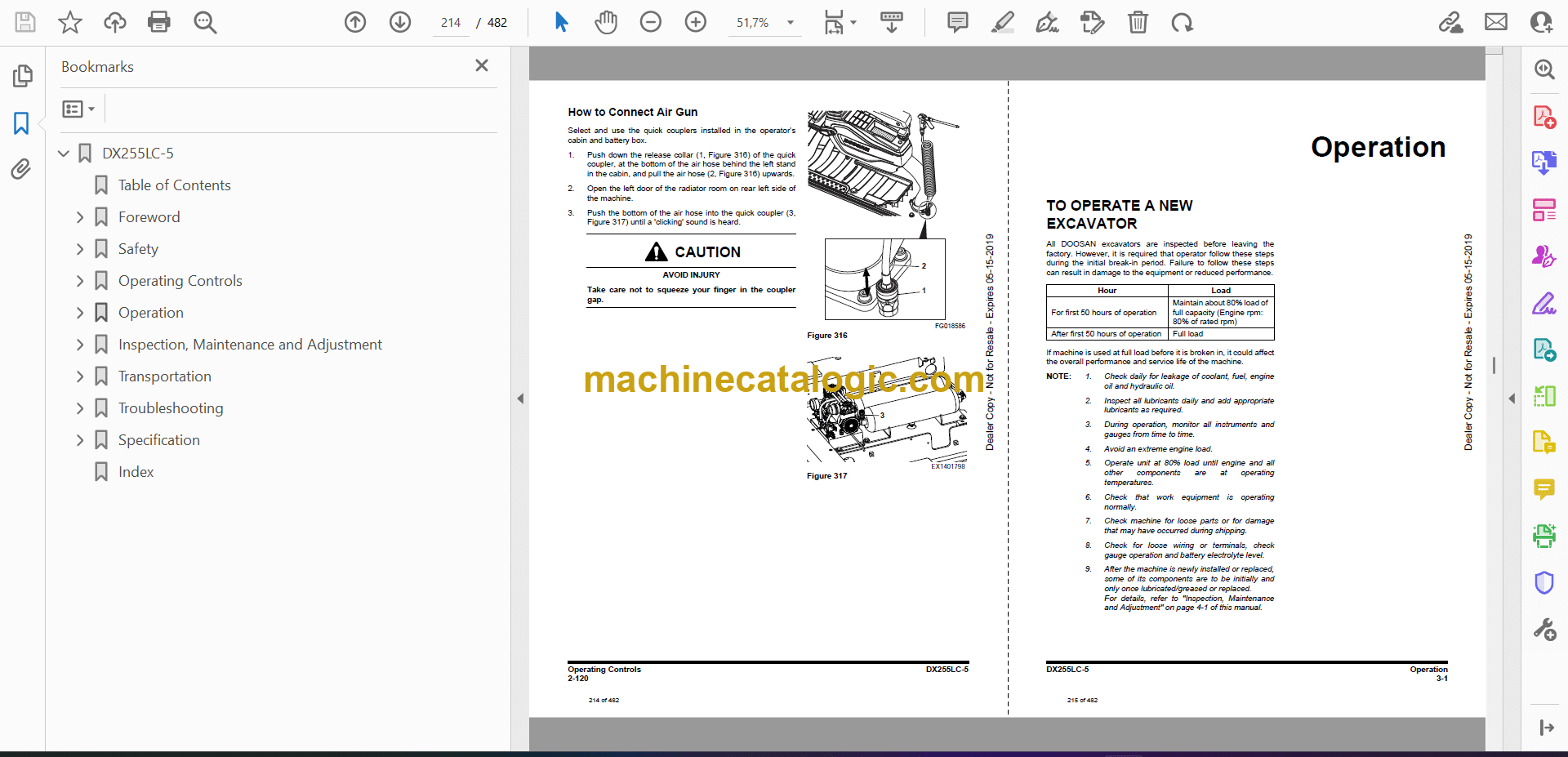1568x757 pixels.
Task: Click the page number input field
Action: [x=451, y=23]
